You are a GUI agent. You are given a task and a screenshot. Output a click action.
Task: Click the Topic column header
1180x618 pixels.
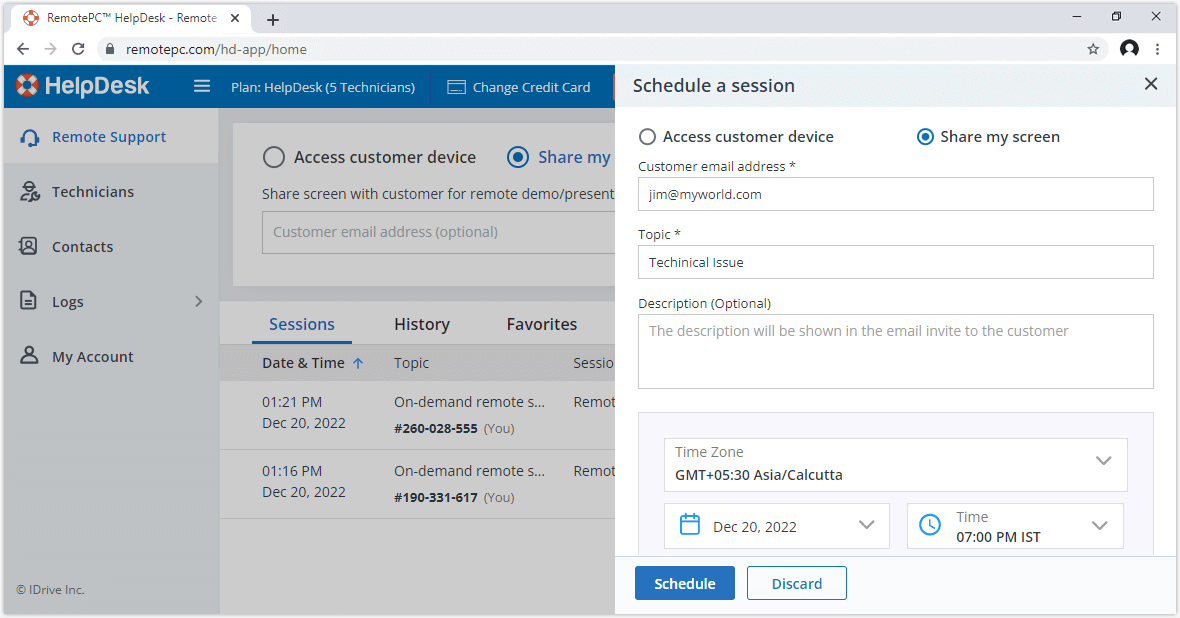(412, 363)
